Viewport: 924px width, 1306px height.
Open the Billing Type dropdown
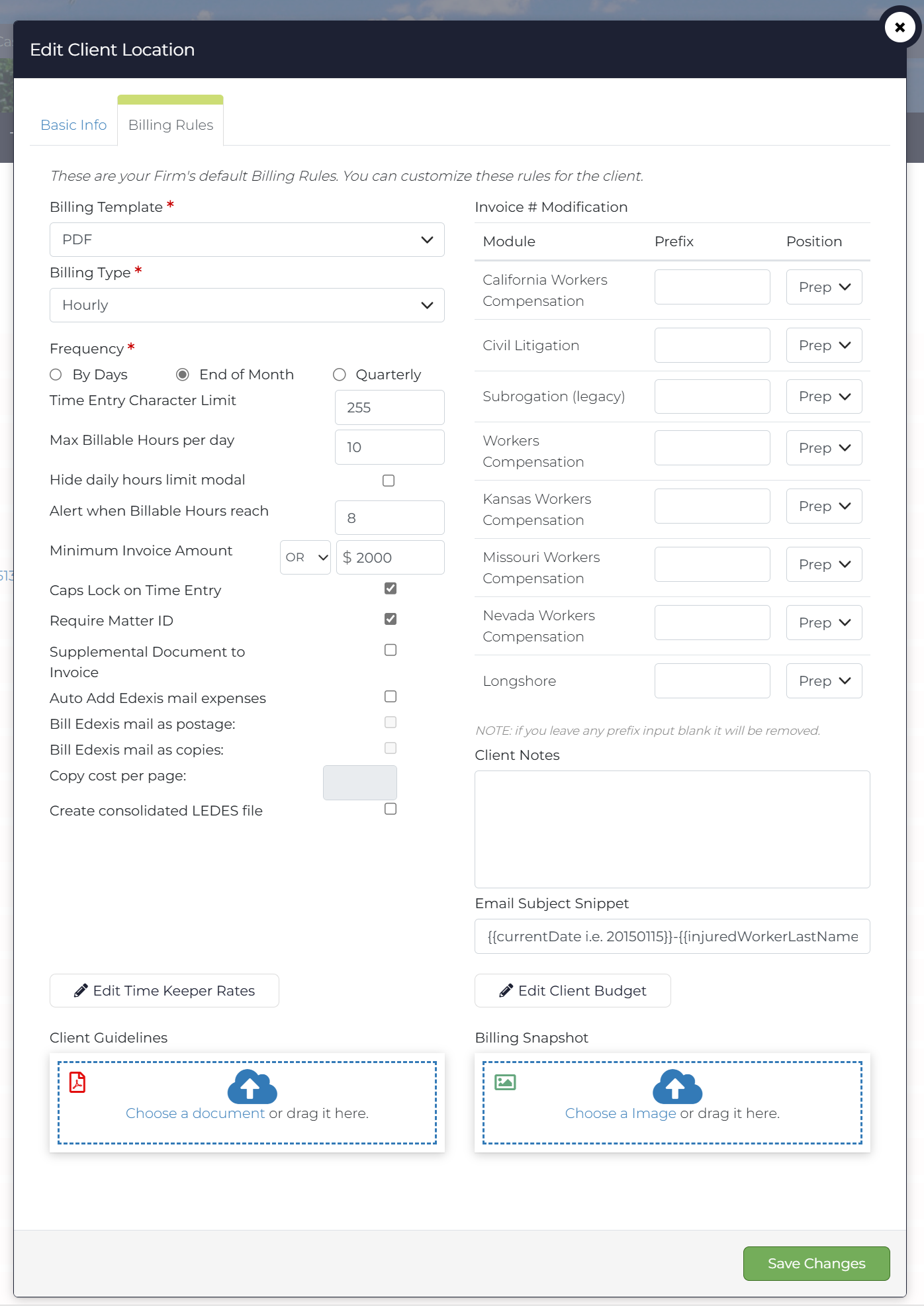click(247, 305)
